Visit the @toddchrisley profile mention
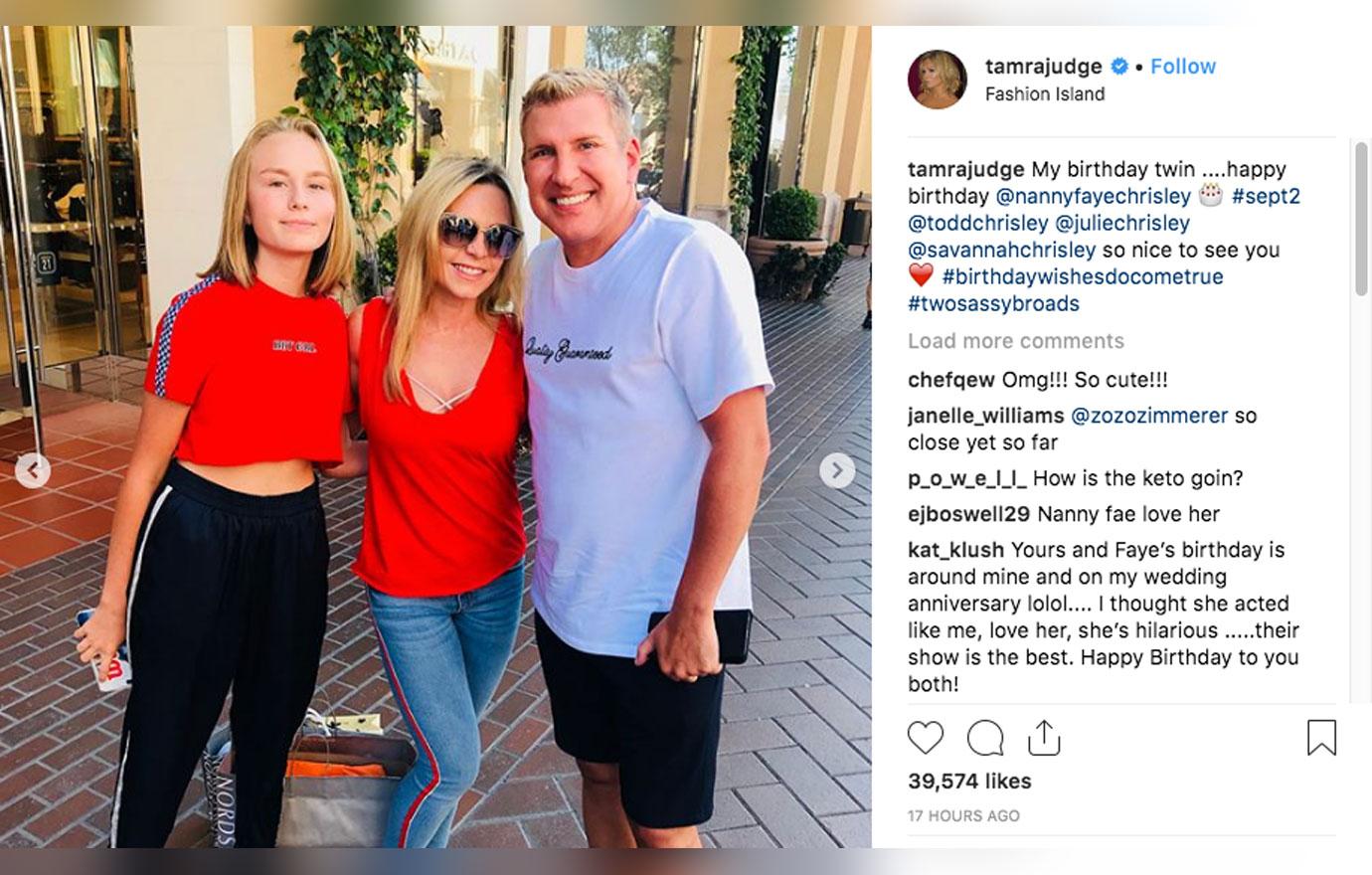 [978, 223]
